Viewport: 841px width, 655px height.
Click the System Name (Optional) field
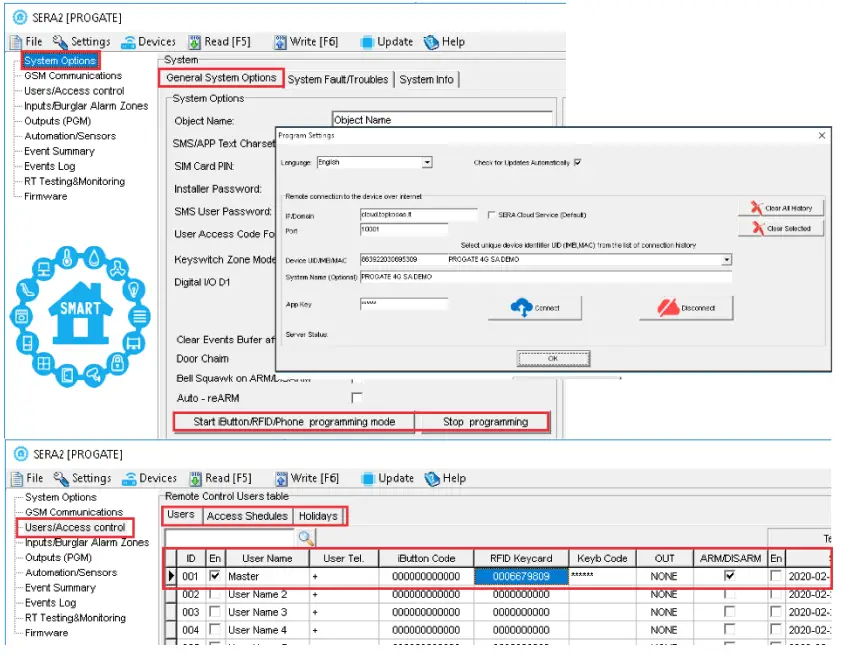click(x=545, y=277)
